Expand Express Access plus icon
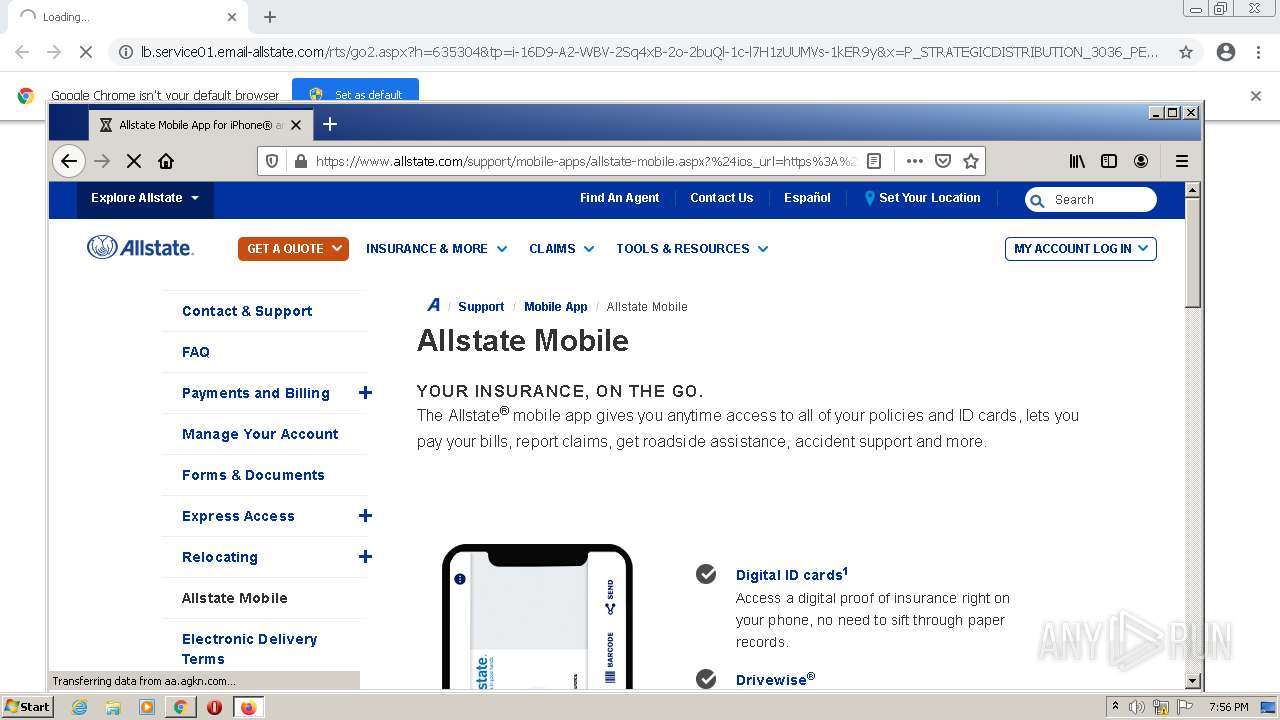This screenshot has height=720, width=1280. [365, 516]
